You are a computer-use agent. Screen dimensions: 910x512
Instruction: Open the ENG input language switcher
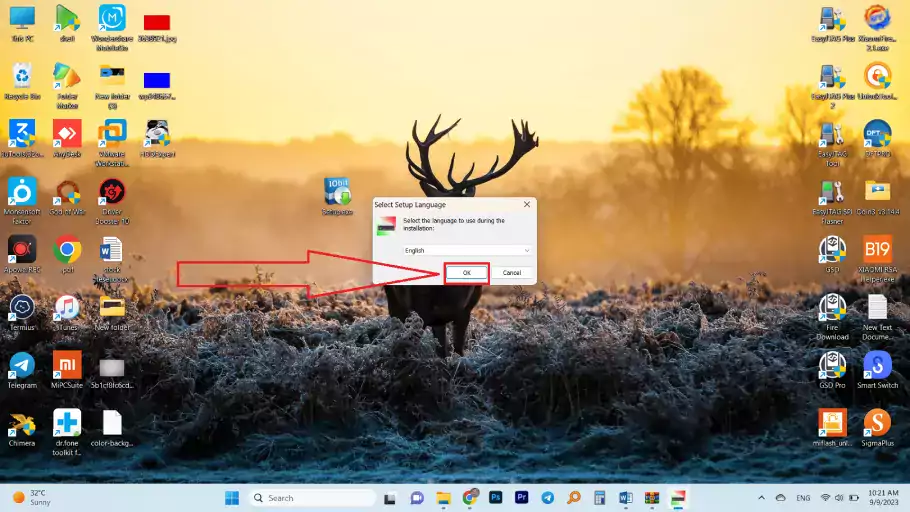803,497
